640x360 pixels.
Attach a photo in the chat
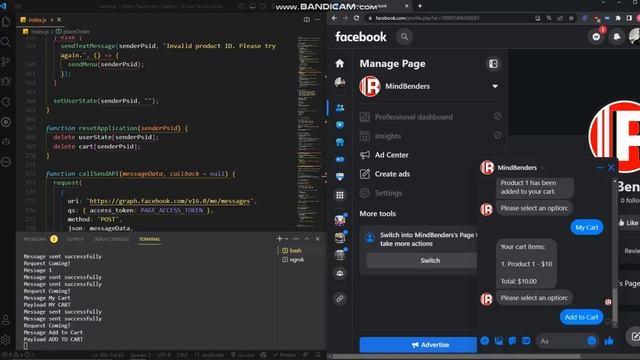point(499,341)
